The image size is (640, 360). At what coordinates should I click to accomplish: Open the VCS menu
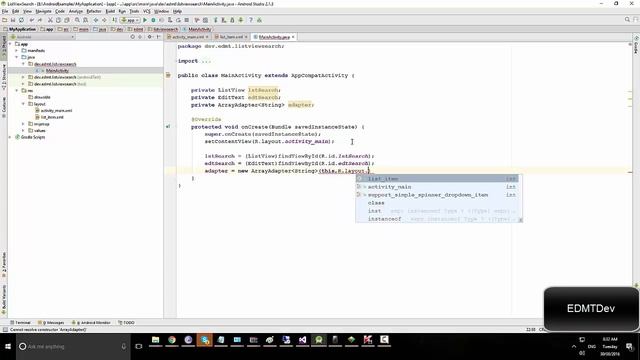[x=147, y=11]
